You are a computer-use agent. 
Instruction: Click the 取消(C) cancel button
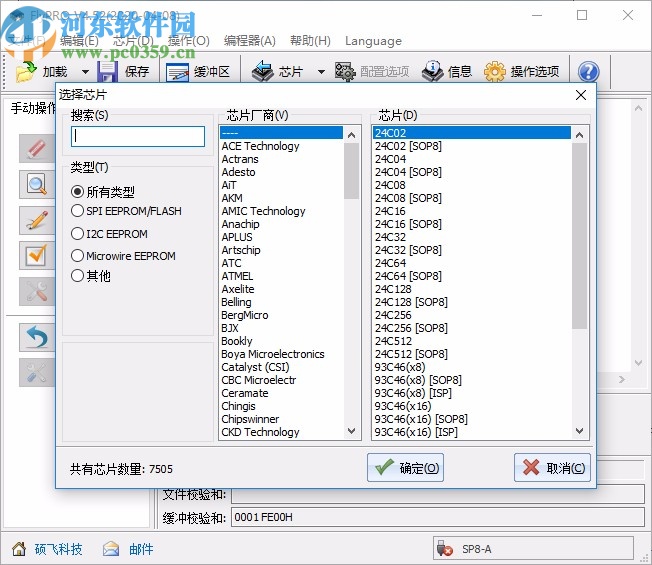point(552,468)
